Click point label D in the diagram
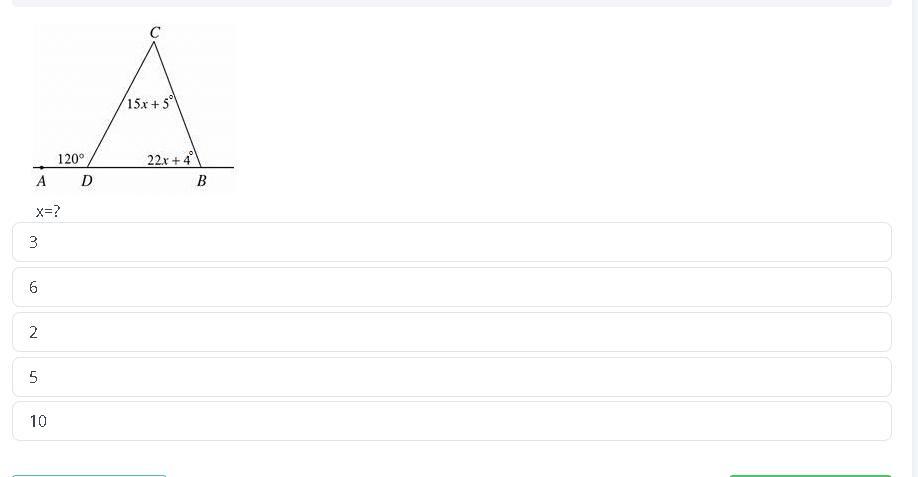This screenshot has width=918, height=477. [x=87, y=181]
